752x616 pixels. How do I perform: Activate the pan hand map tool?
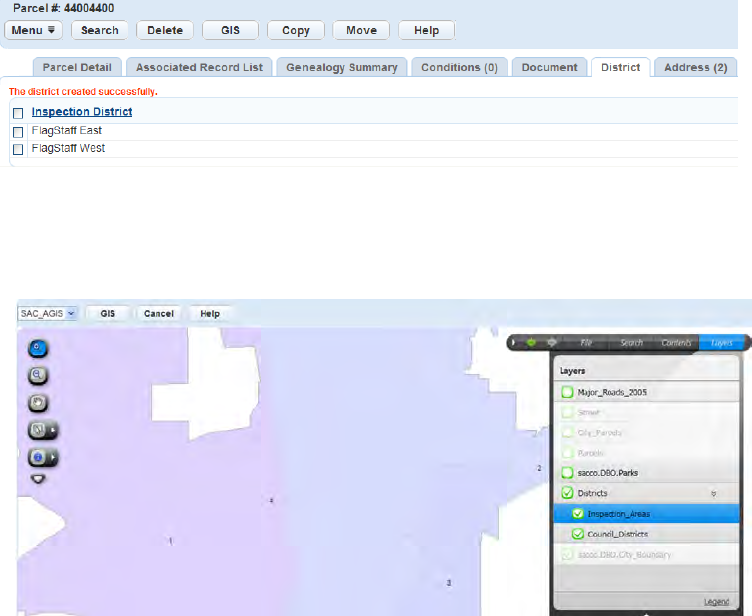coord(37,403)
